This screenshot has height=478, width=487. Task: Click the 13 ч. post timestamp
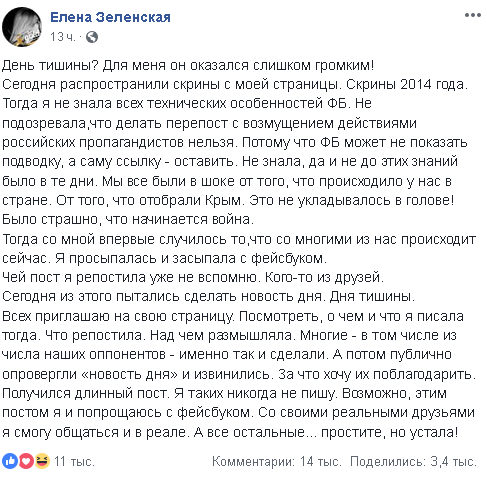63,37
